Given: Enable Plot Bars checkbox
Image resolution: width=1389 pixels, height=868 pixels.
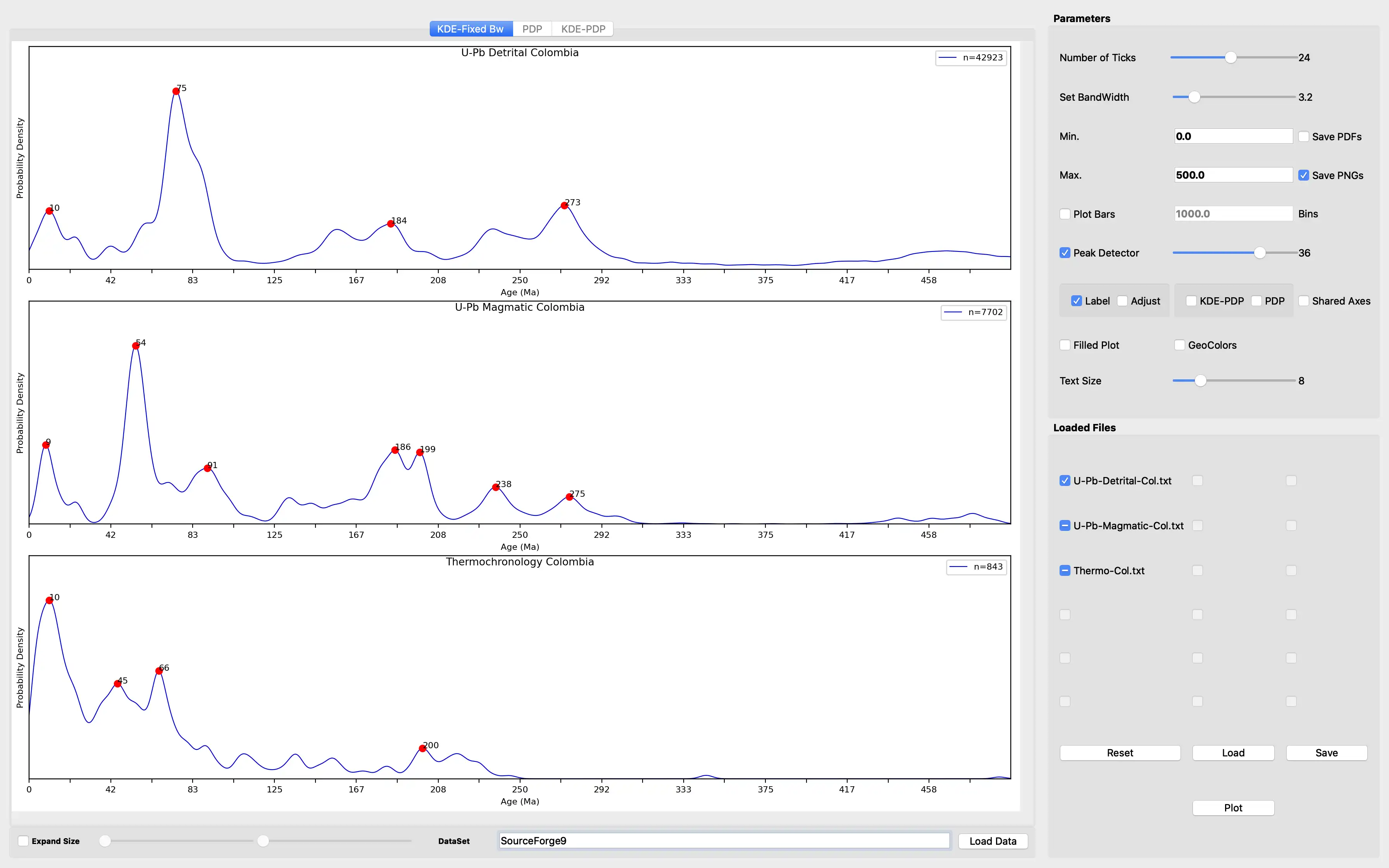Looking at the screenshot, I should point(1065,214).
